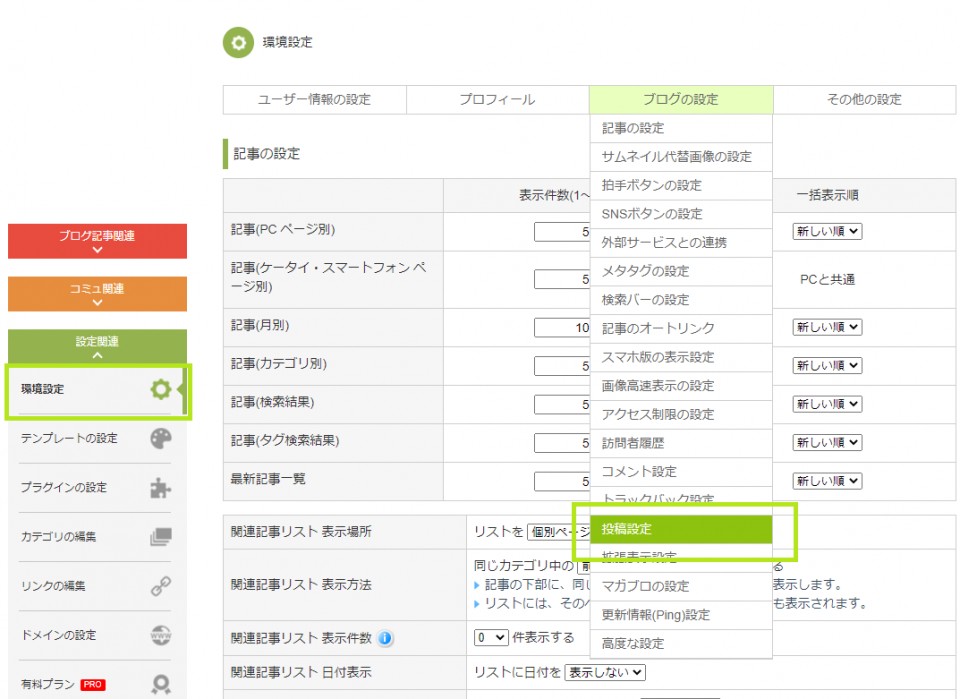Click the blue info icon by 関連記事リスト 表示件数
Screen dimensions: 960x699
[x=385, y=639]
